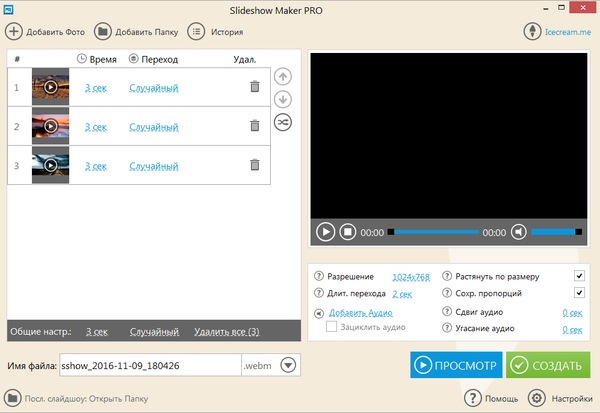The image size is (600, 413).
Task: Mute audio with the speaker icon
Action: (x=518, y=232)
